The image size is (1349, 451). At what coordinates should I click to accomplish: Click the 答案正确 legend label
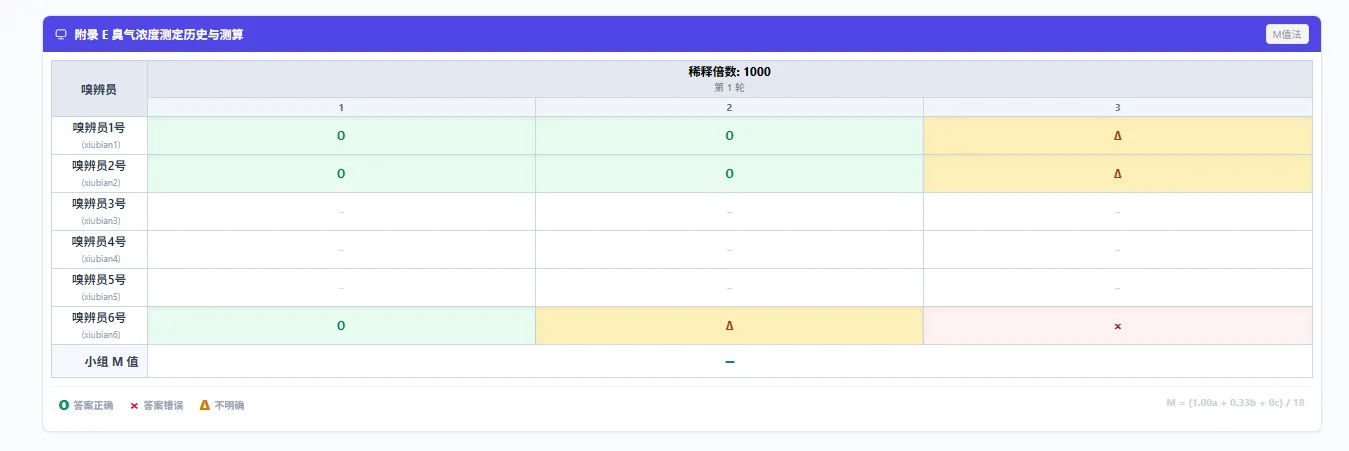click(x=93, y=406)
